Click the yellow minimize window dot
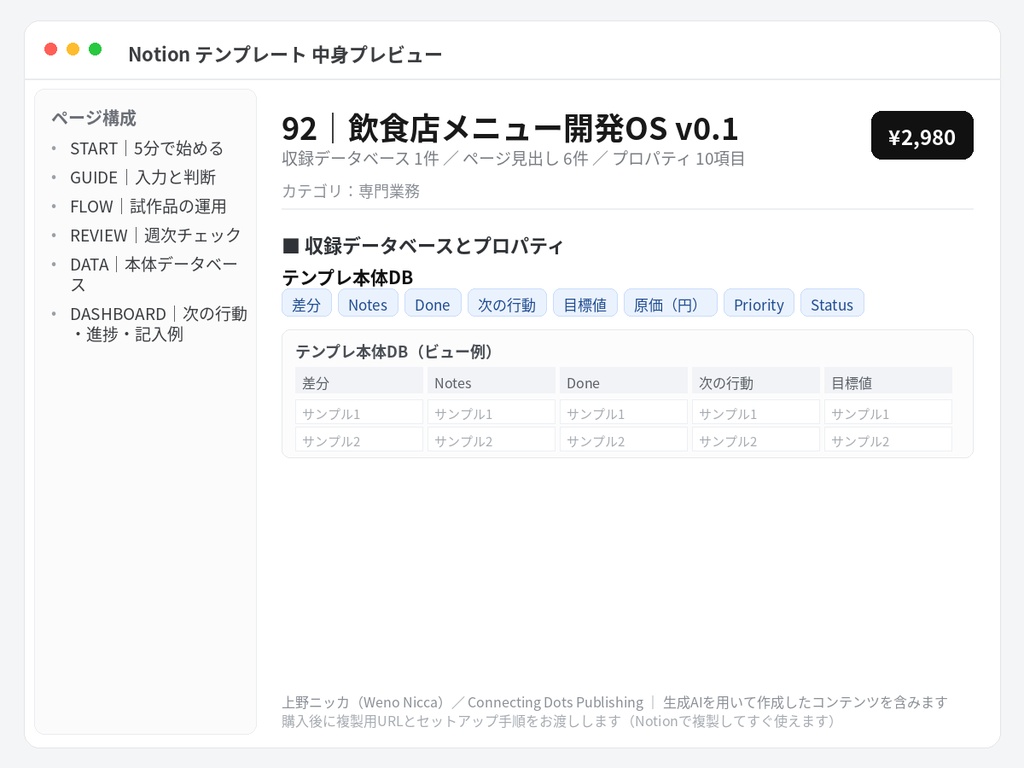Screen dimensions: 1024x768 coord(73,49)
